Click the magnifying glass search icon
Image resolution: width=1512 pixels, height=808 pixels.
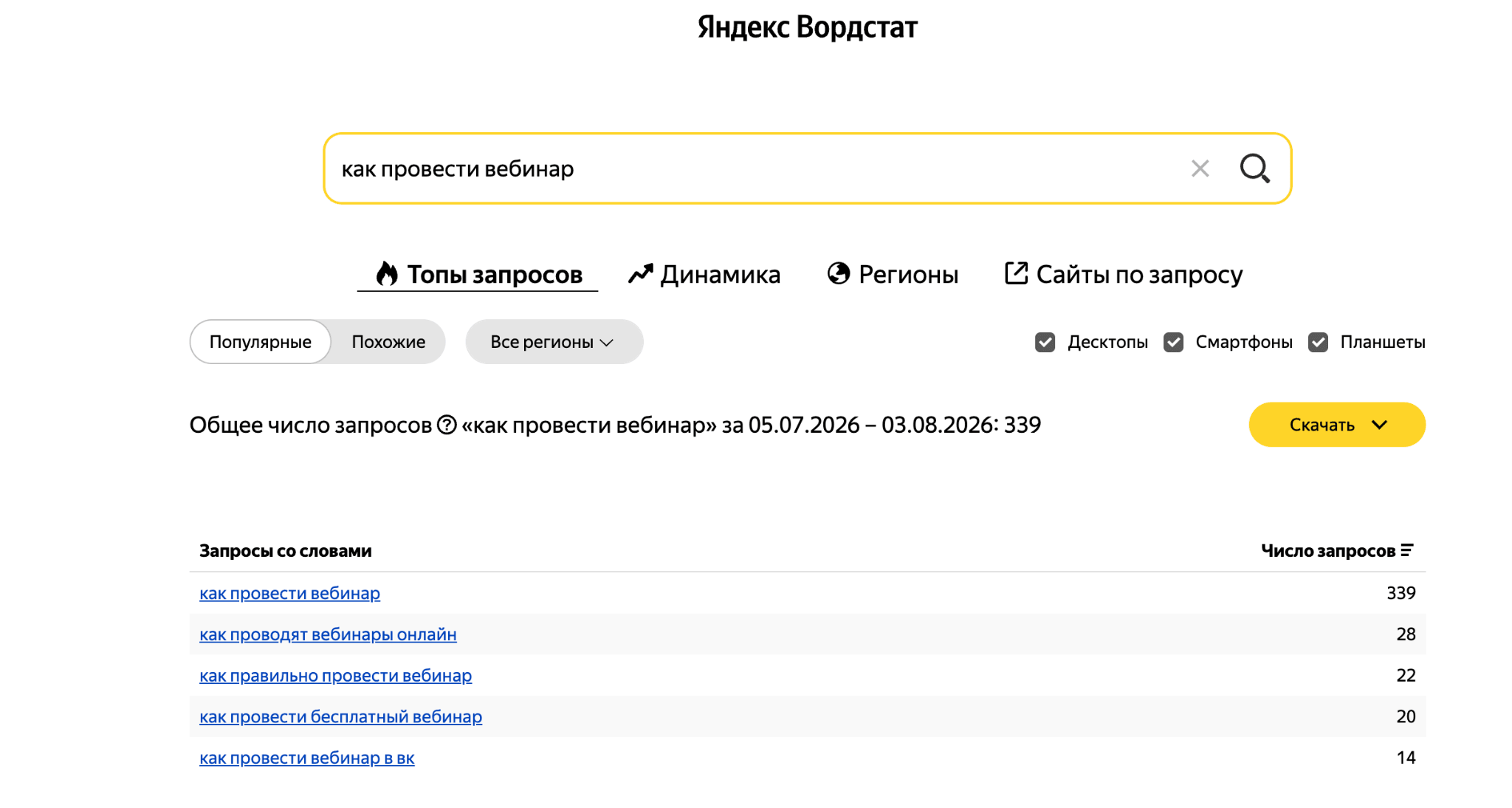pos(1254,168)
